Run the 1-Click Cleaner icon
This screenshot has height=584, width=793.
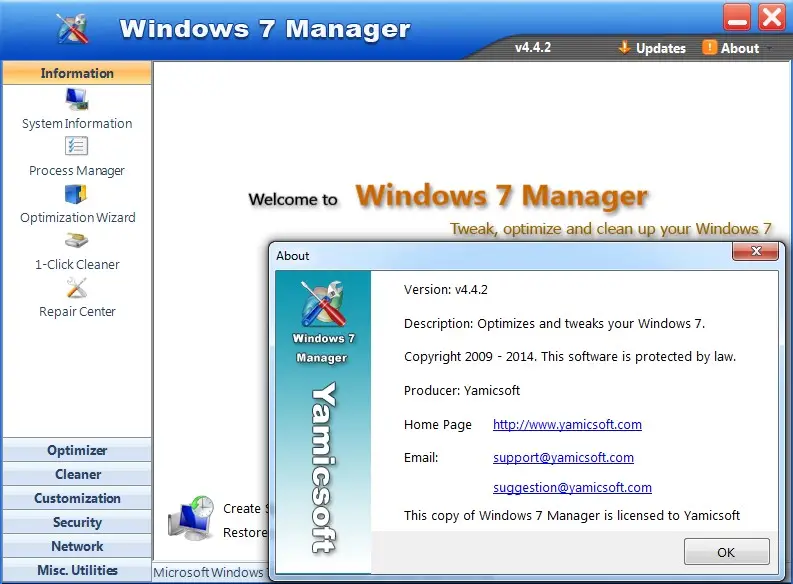click(76, 240)
